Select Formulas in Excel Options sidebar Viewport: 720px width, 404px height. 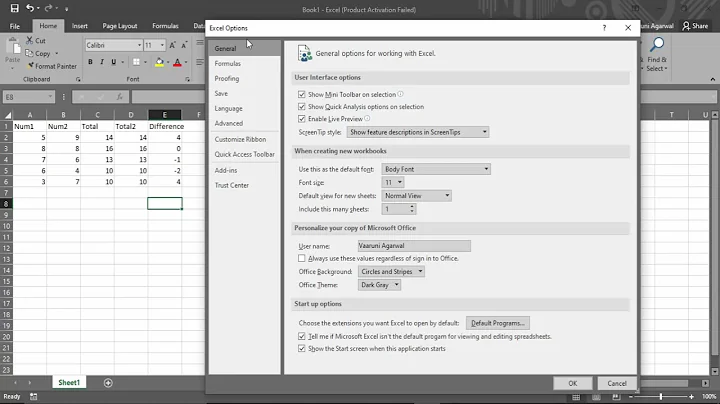point(227,63)
